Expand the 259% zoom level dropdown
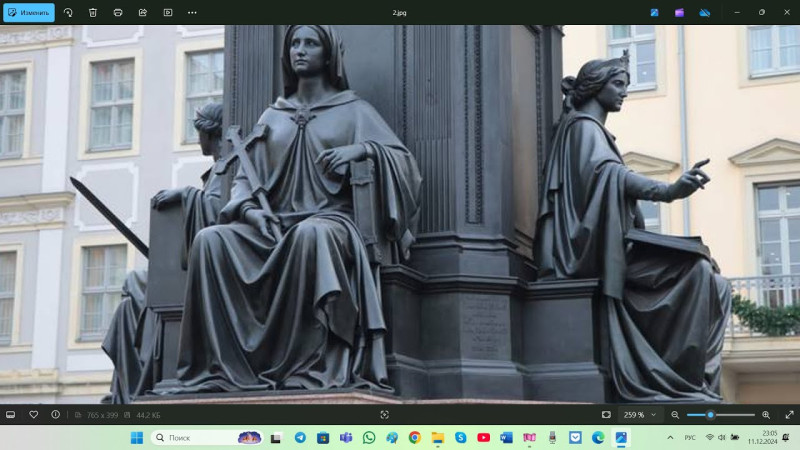The image size is (800, 450). click(641, 414)
